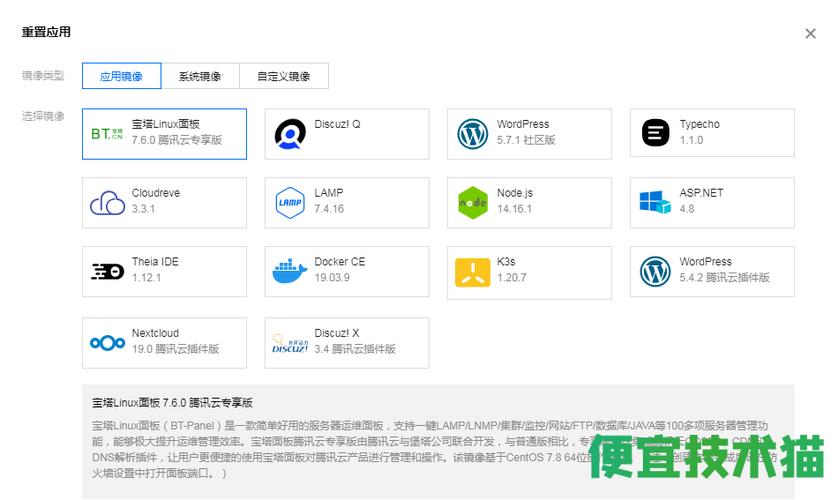Viewport: 838px width, 500px height.
Task: Select the WordPress 社区版 image version
Action: tap(526, 140)
